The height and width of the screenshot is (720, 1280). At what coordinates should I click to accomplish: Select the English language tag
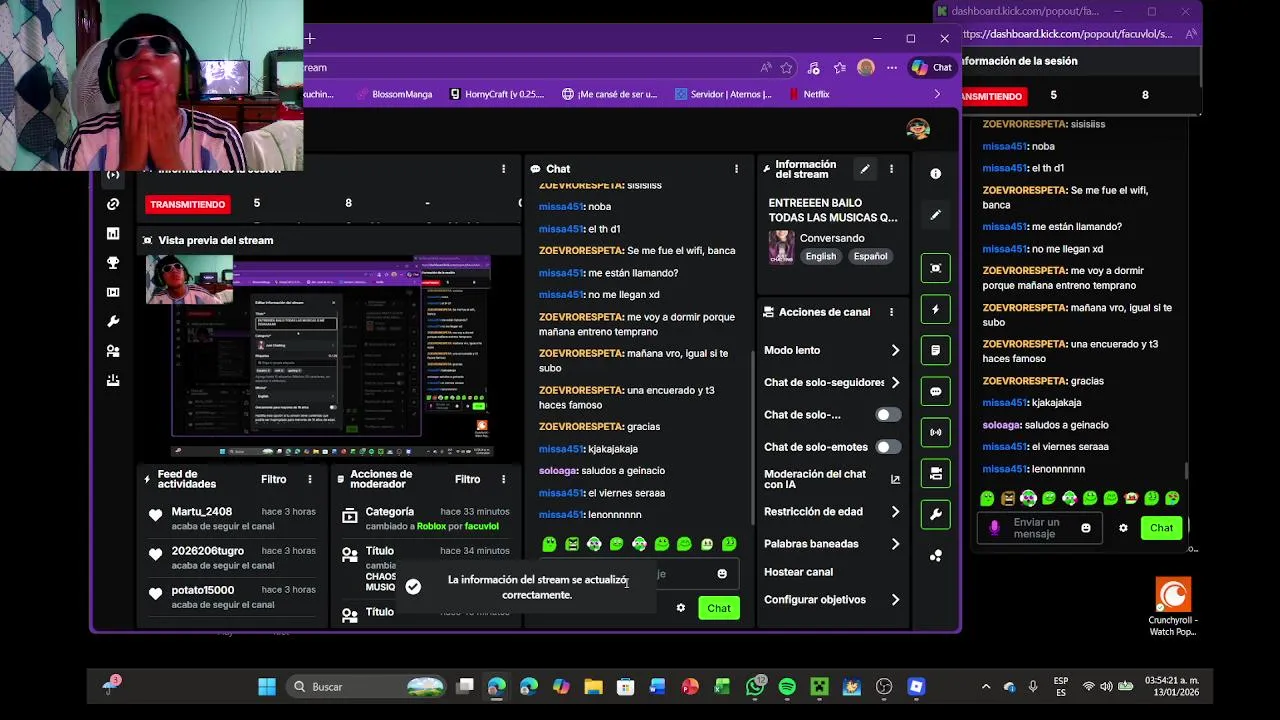[x=820, y=256]
